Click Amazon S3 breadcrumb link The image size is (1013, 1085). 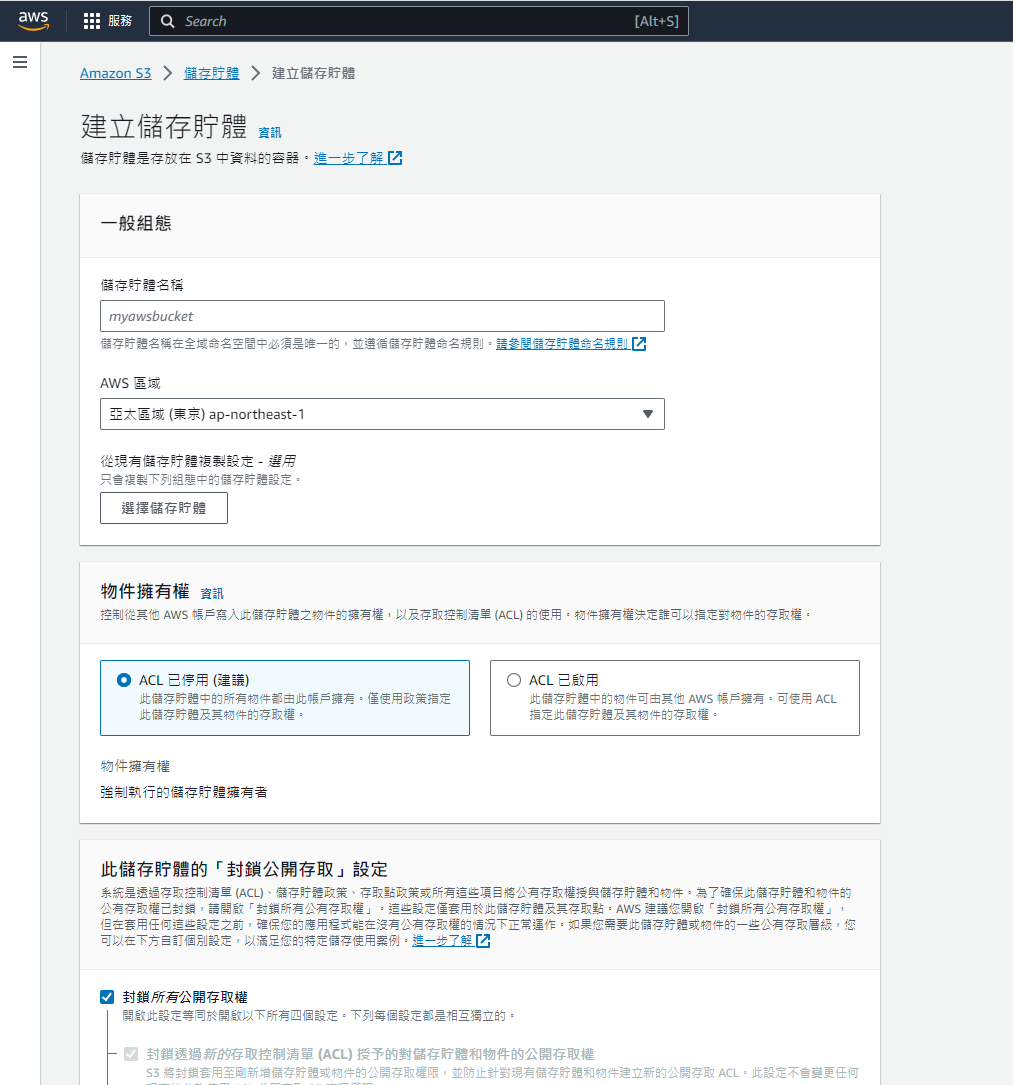(x=116, y=73)
